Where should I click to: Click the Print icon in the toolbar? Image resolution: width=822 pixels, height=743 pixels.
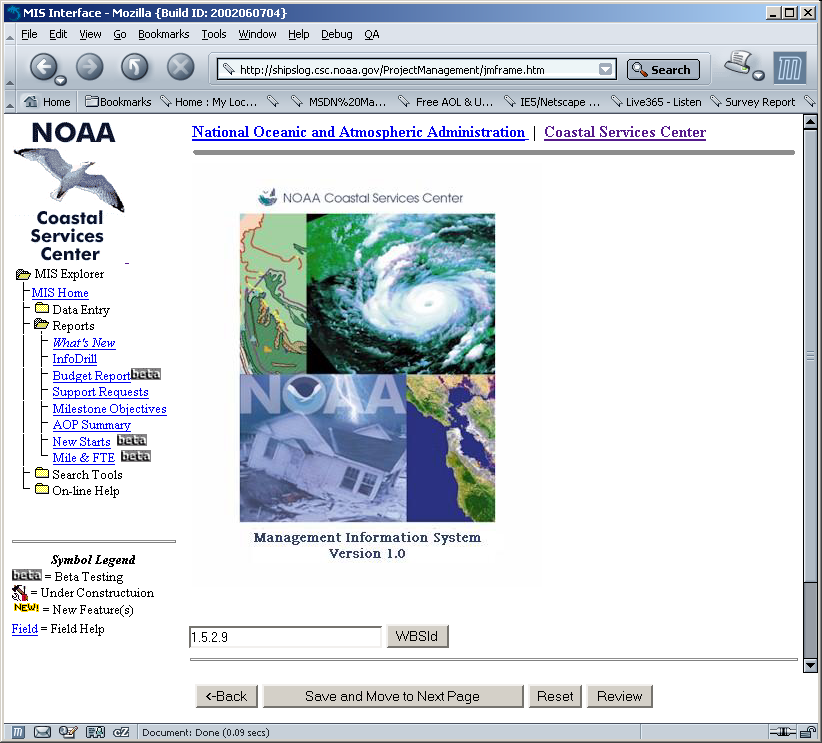pyautogui.click(x=739, y=63)
